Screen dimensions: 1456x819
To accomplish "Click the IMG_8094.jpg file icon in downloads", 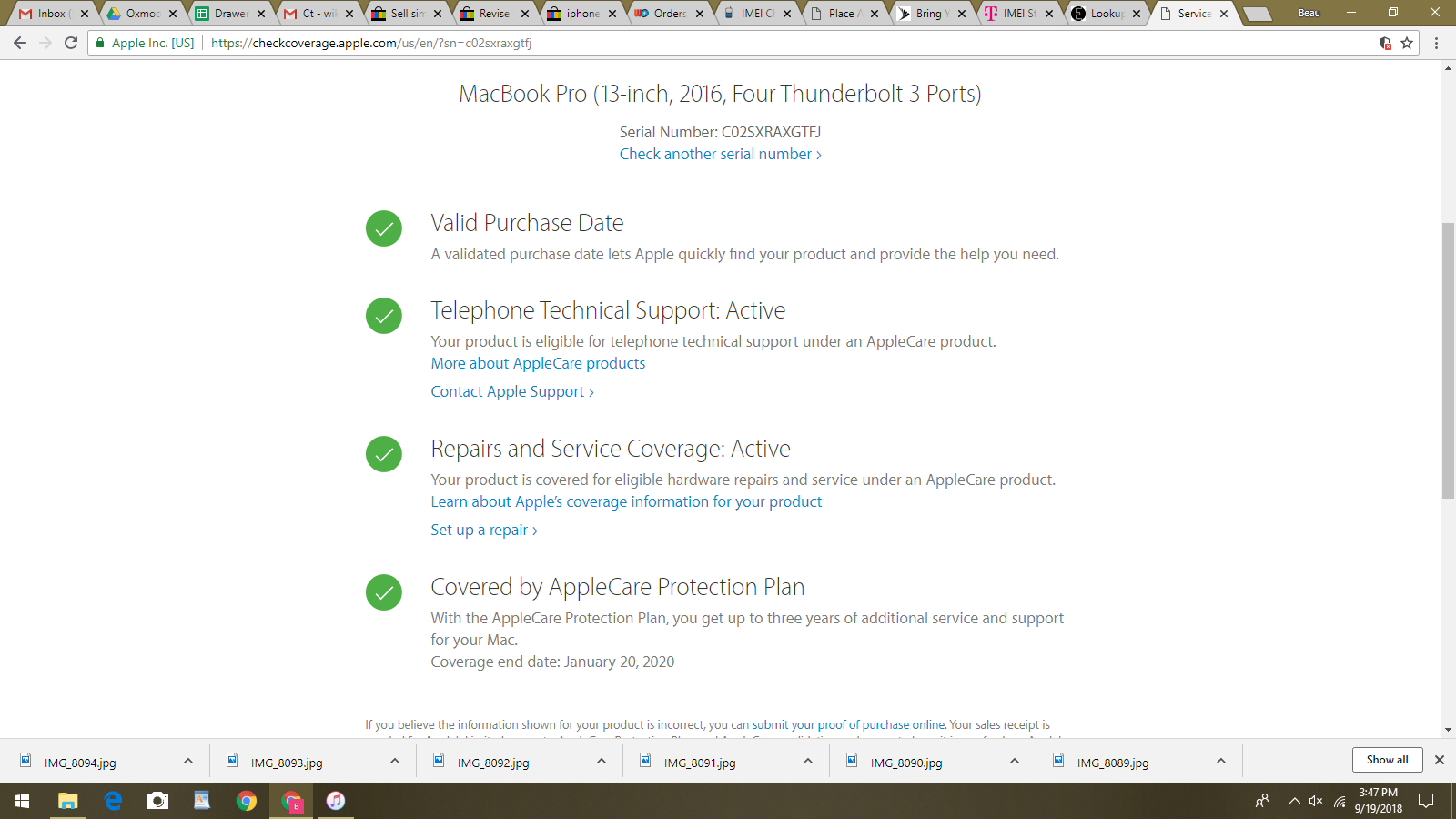I will click(x=26, y=761).
